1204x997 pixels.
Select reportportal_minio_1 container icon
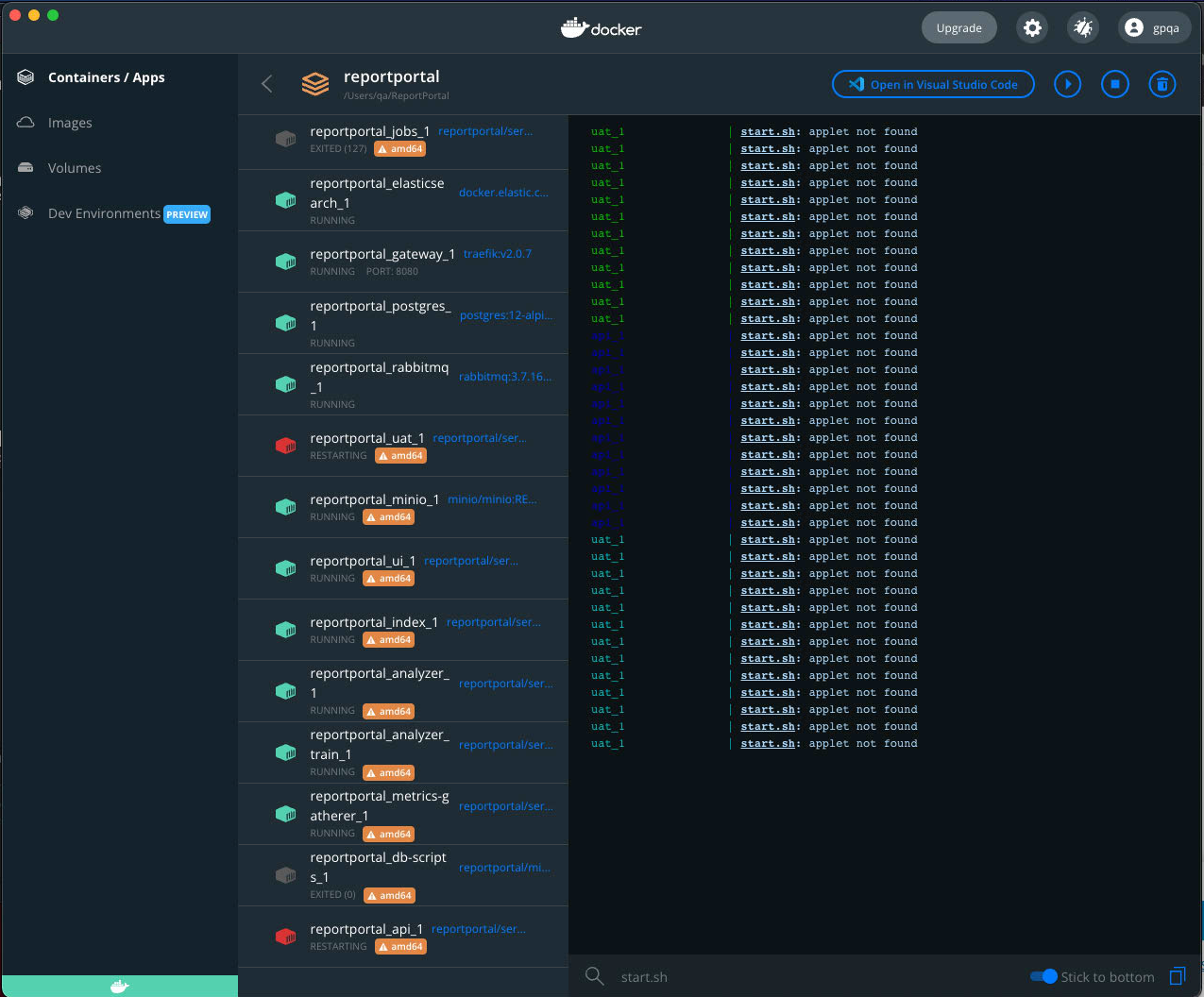(x=285, y=507)
